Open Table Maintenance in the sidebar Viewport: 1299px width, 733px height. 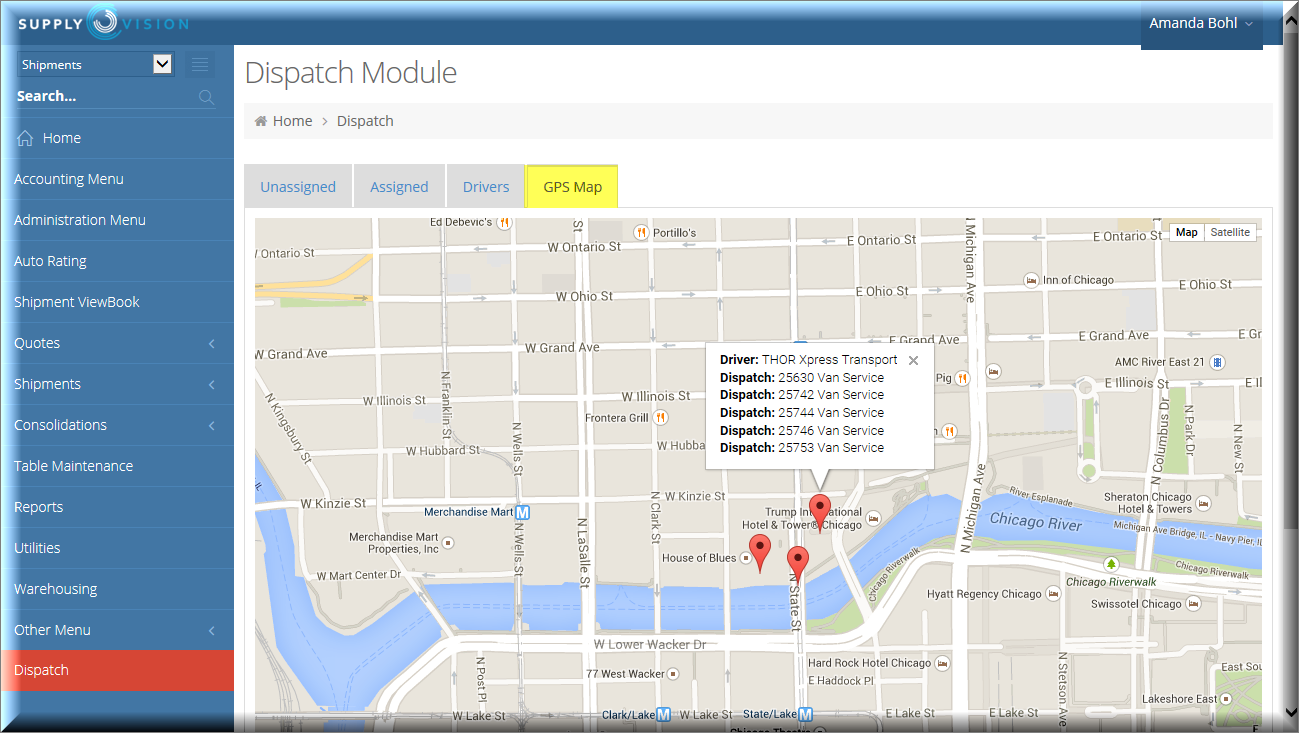(x=117, y=466)
